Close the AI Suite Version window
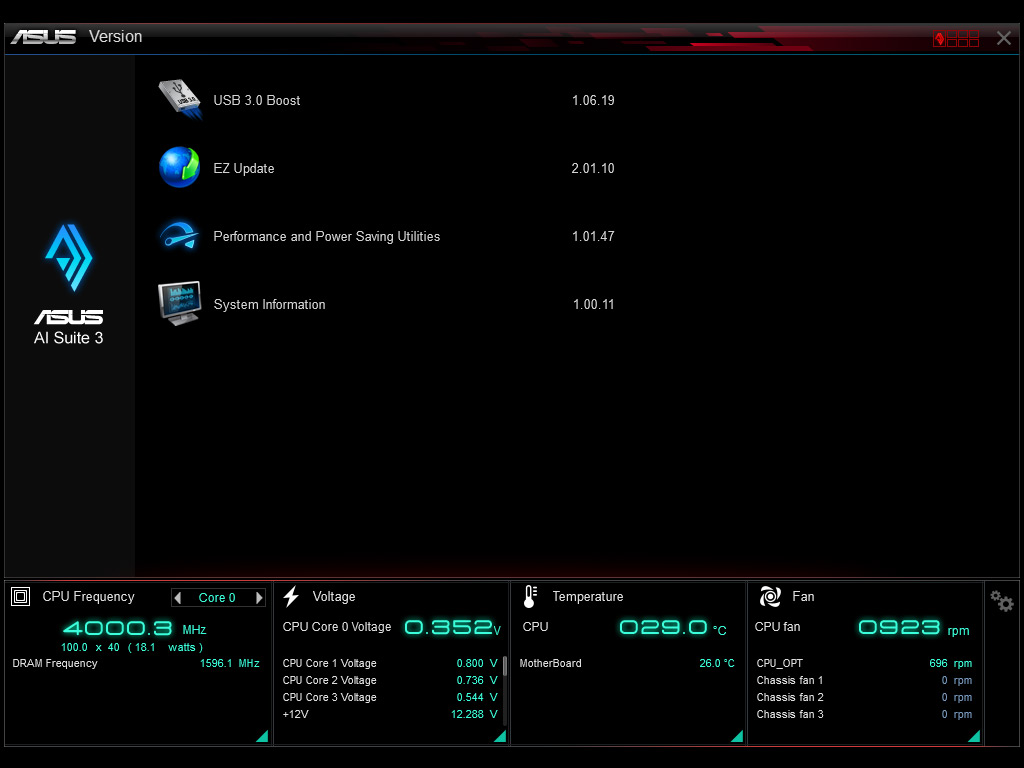Screen dimensions: 1024x768 click(x=1004, y=38)
